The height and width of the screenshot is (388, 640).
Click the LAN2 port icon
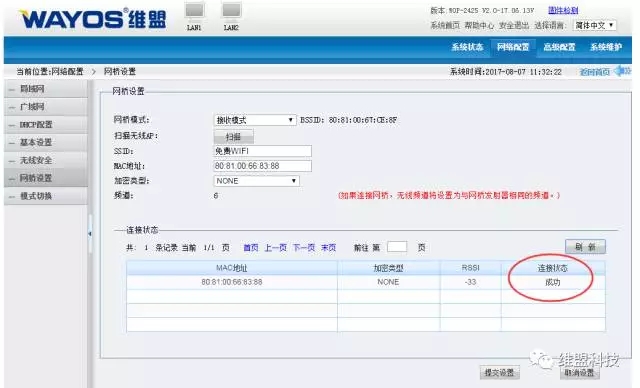tap(231, 11)
